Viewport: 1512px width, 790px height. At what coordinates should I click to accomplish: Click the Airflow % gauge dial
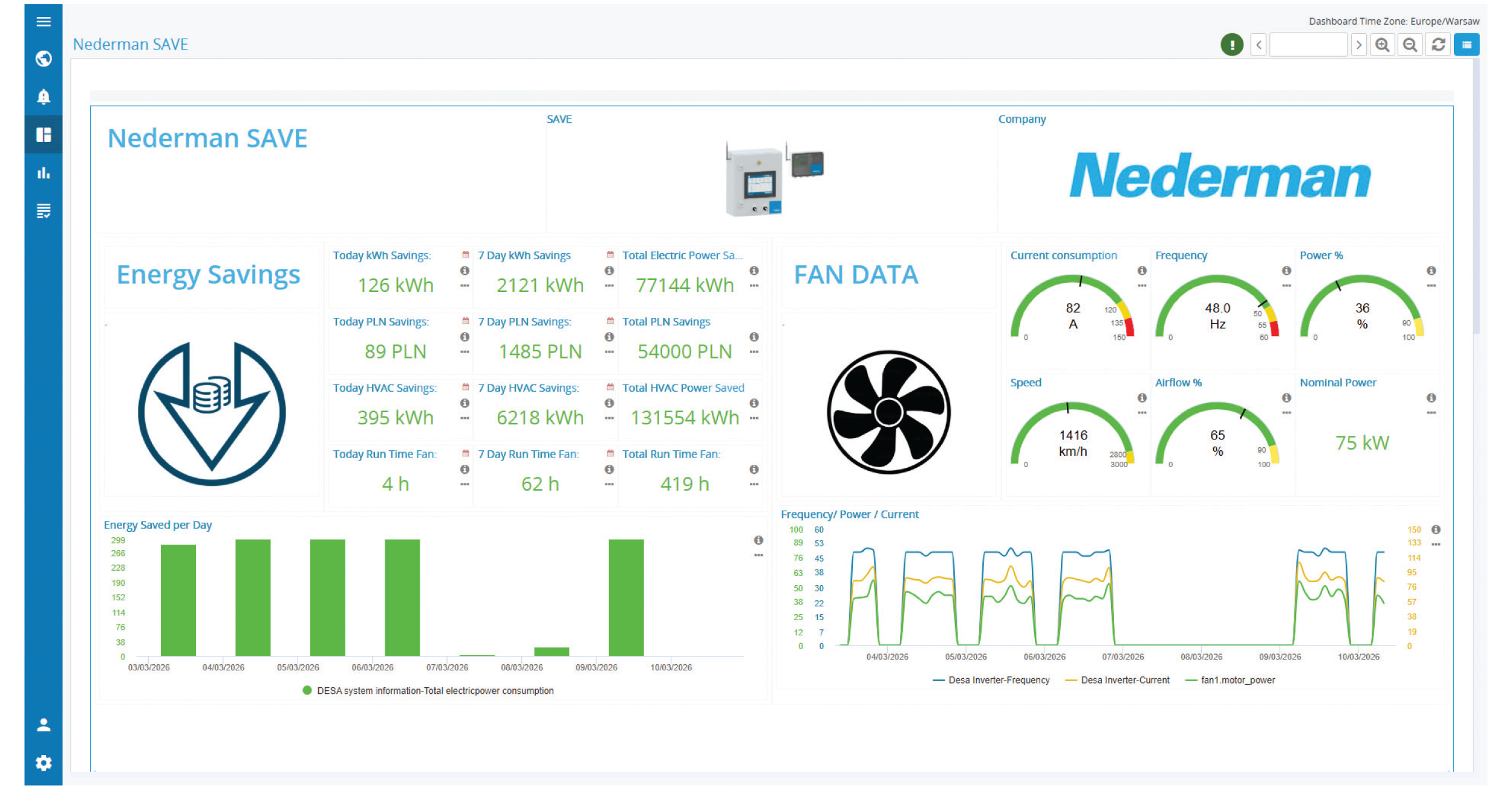point(1217,435)
